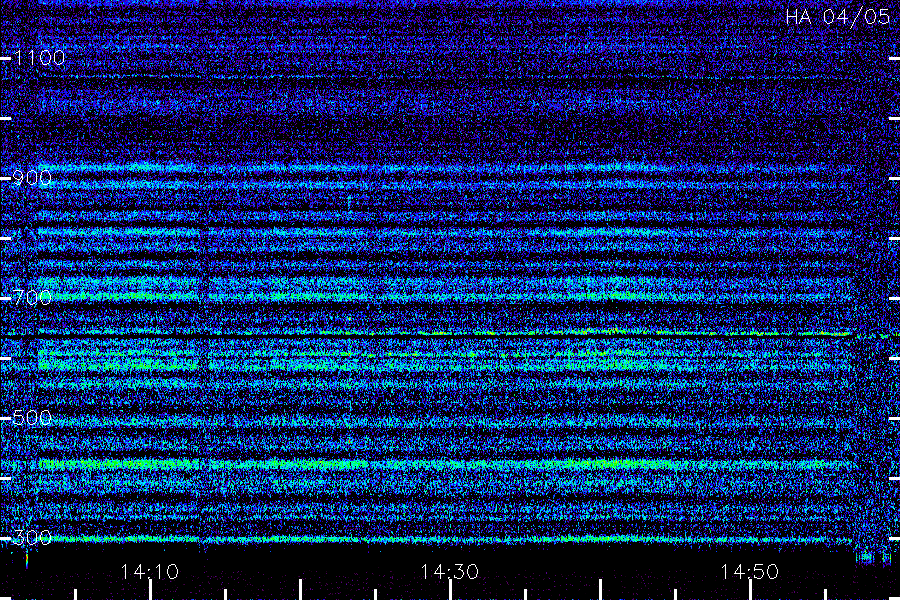Click the tick mark below 14:30
Viewport: 900px width, 600px height.
point(450,590)
